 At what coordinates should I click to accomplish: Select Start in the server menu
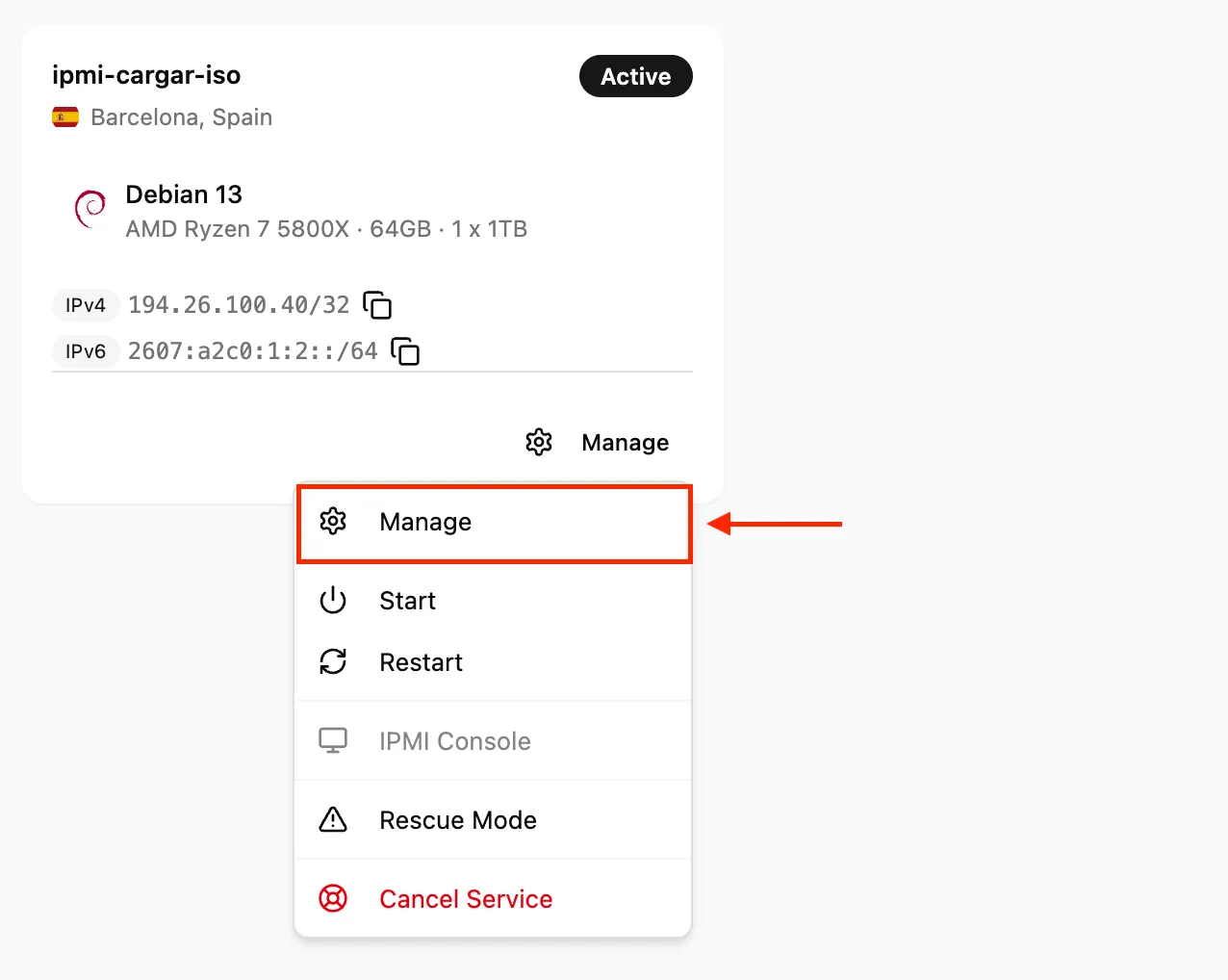coord(407,602)
